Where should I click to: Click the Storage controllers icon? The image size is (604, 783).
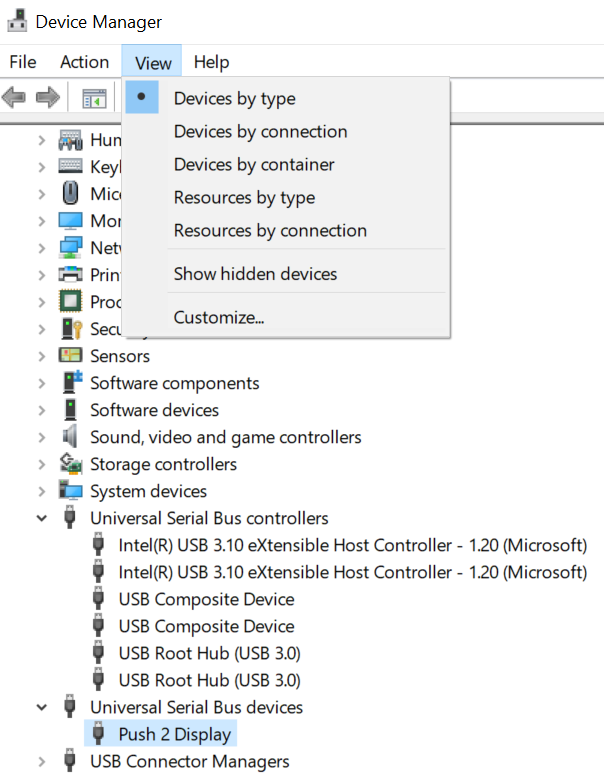[70, 464]
